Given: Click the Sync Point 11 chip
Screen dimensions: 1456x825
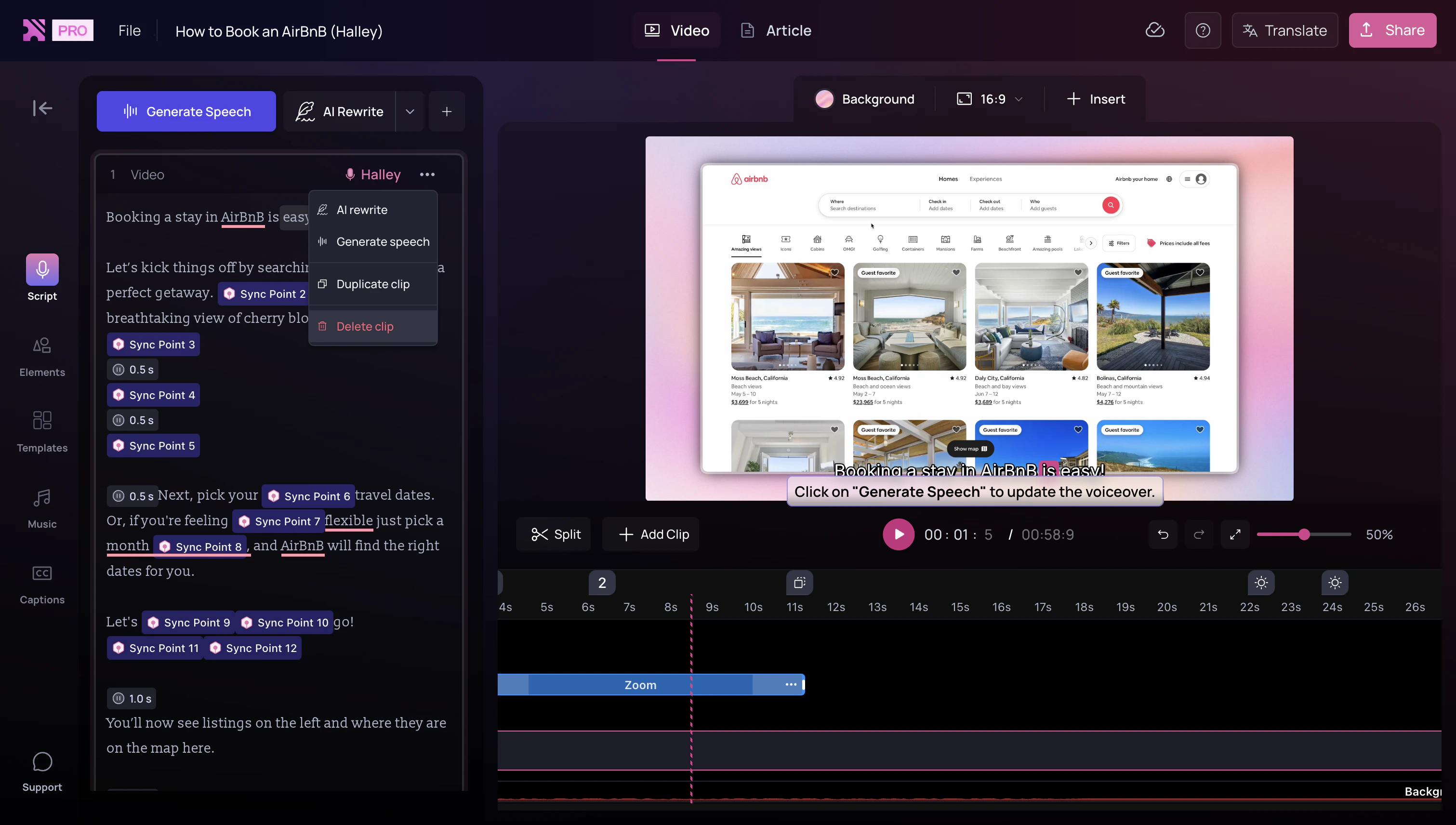Looking at the screenshot, I should pyautogui.click(x=155, y=648).
